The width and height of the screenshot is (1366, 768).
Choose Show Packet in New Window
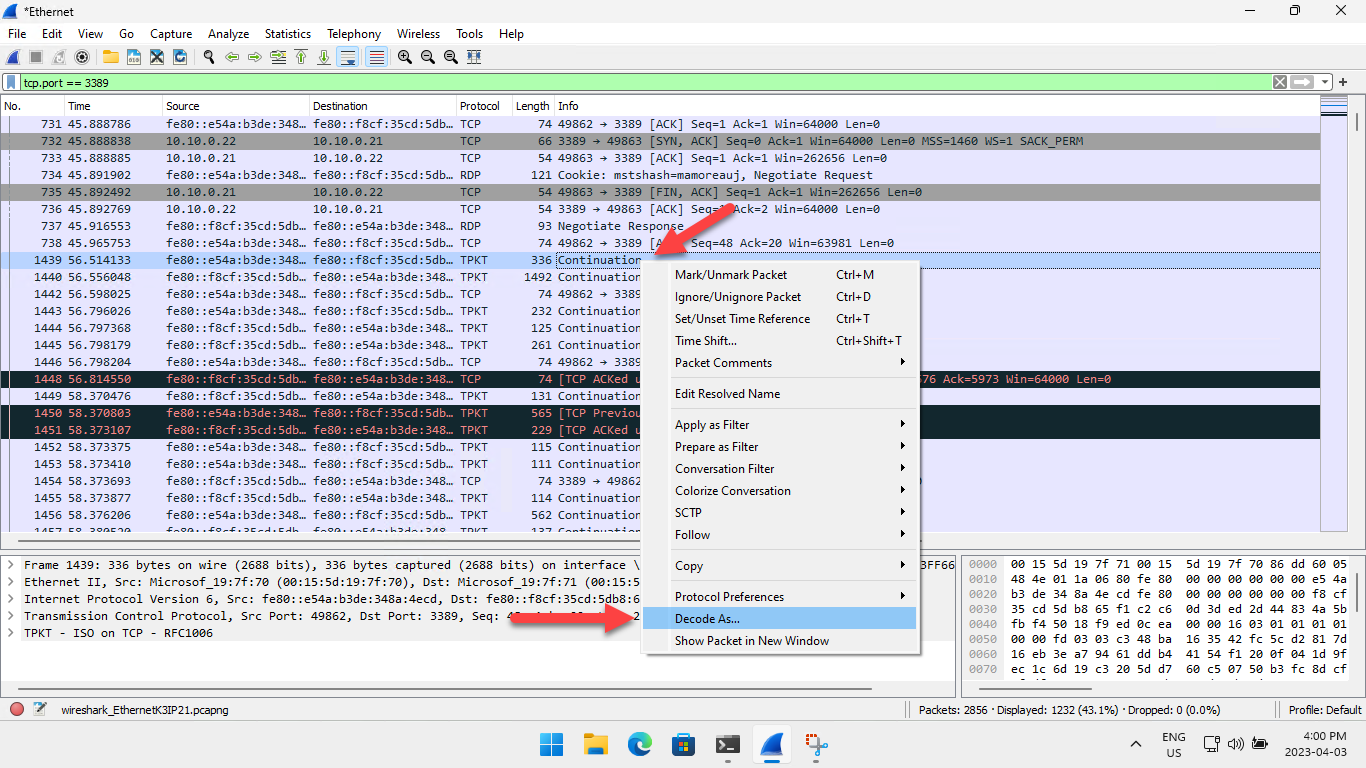[780, 641]
